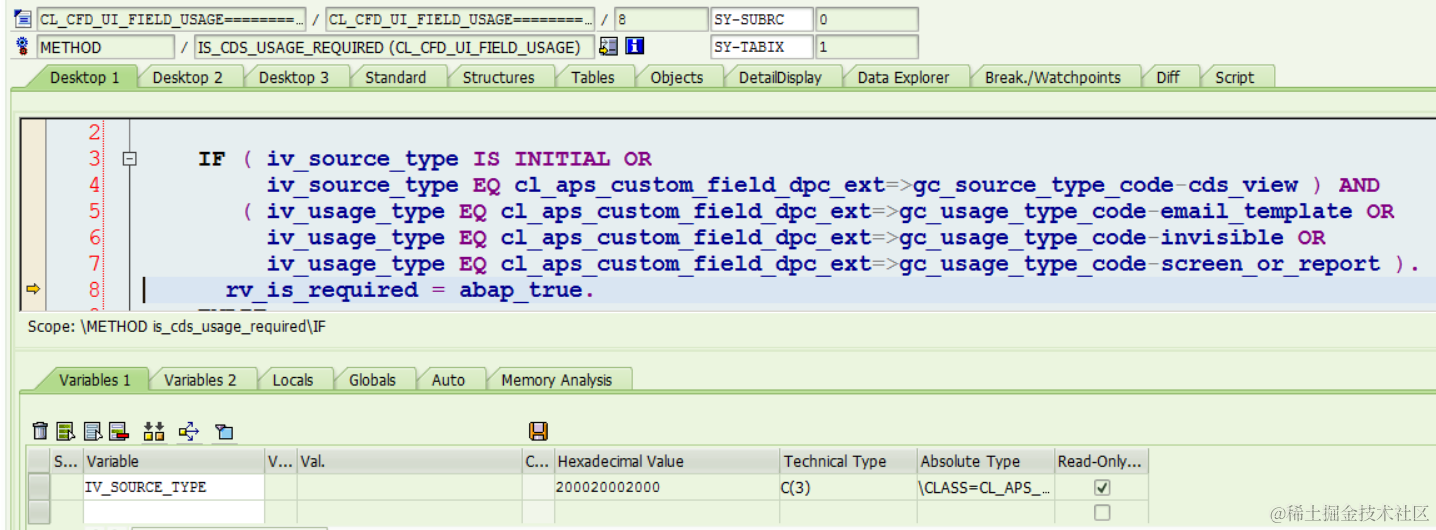Open the Data Explorer tab
The height and width of the screenshot is (530, 1436).
903,77
